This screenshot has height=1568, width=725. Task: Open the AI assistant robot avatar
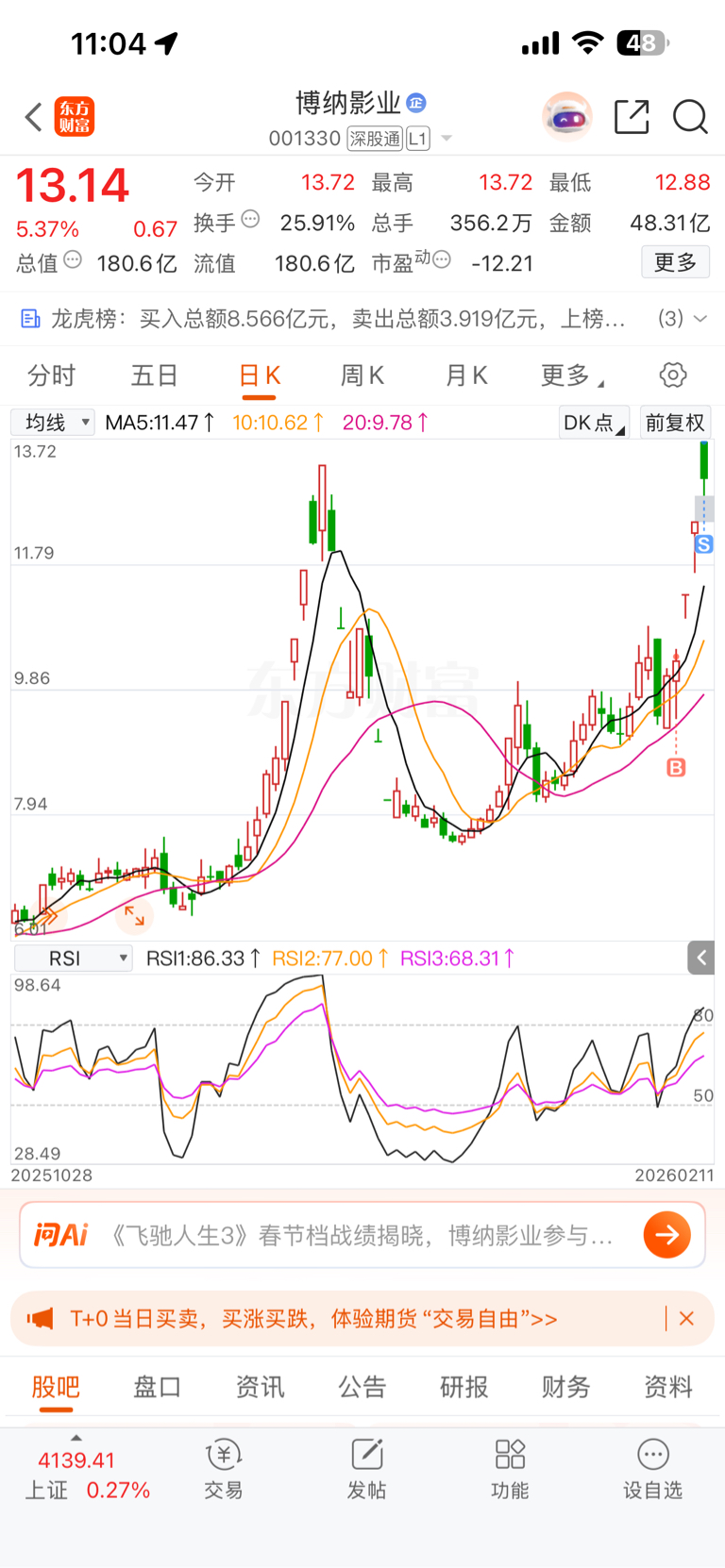click(567, 117)
